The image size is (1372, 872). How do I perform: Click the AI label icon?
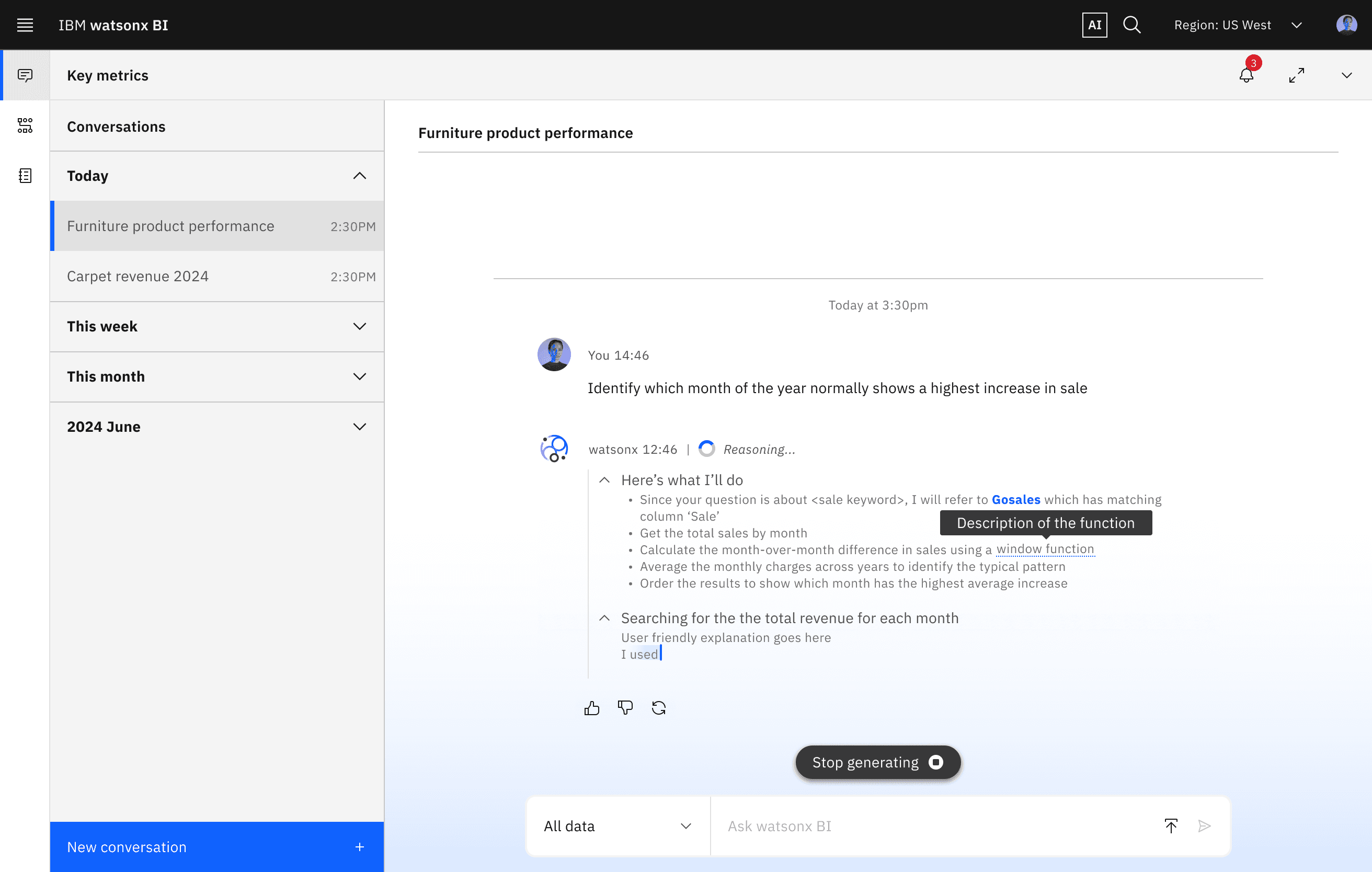[1094, 25]
